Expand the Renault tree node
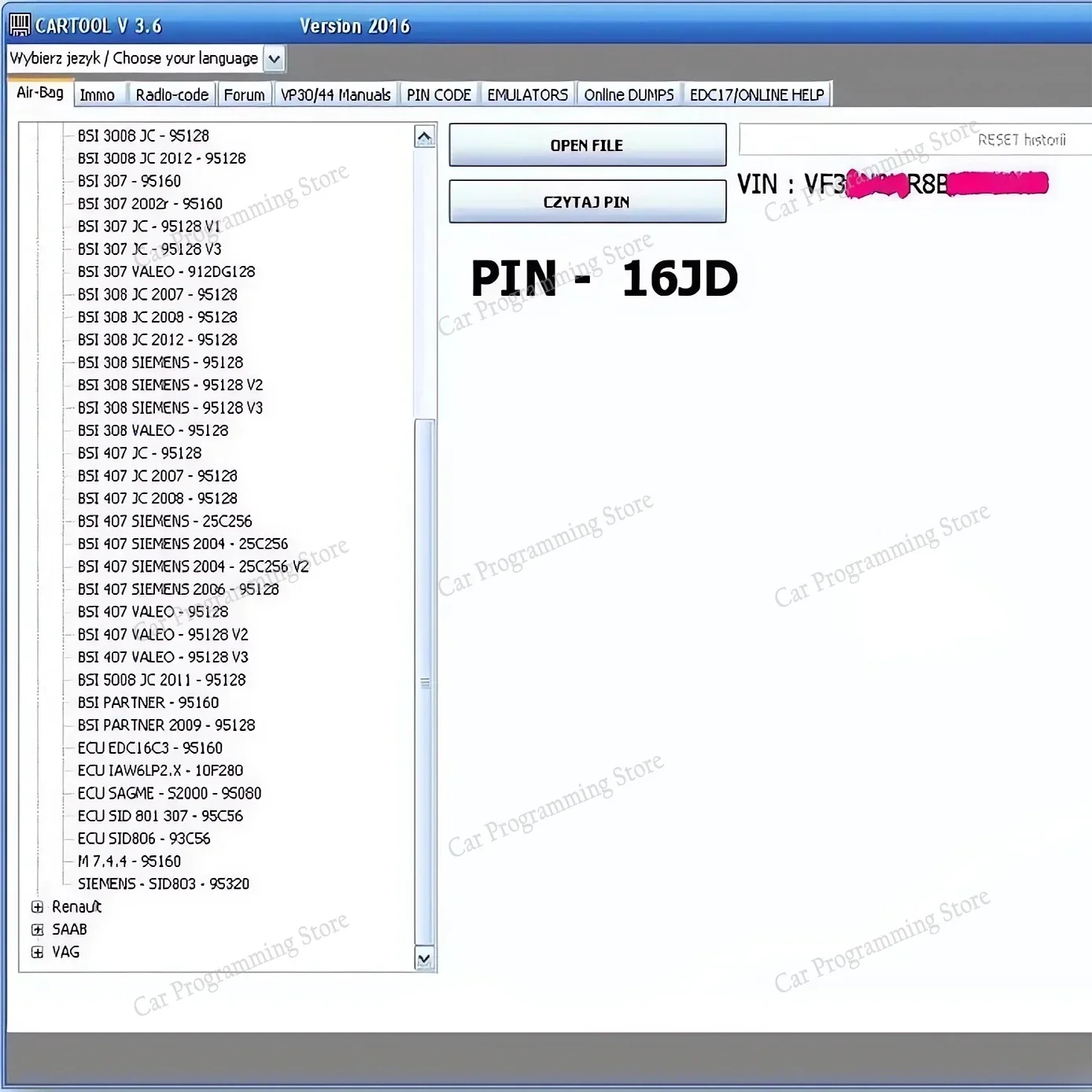This screenshot has width=1092, height=1092. [x=37, y=906]
